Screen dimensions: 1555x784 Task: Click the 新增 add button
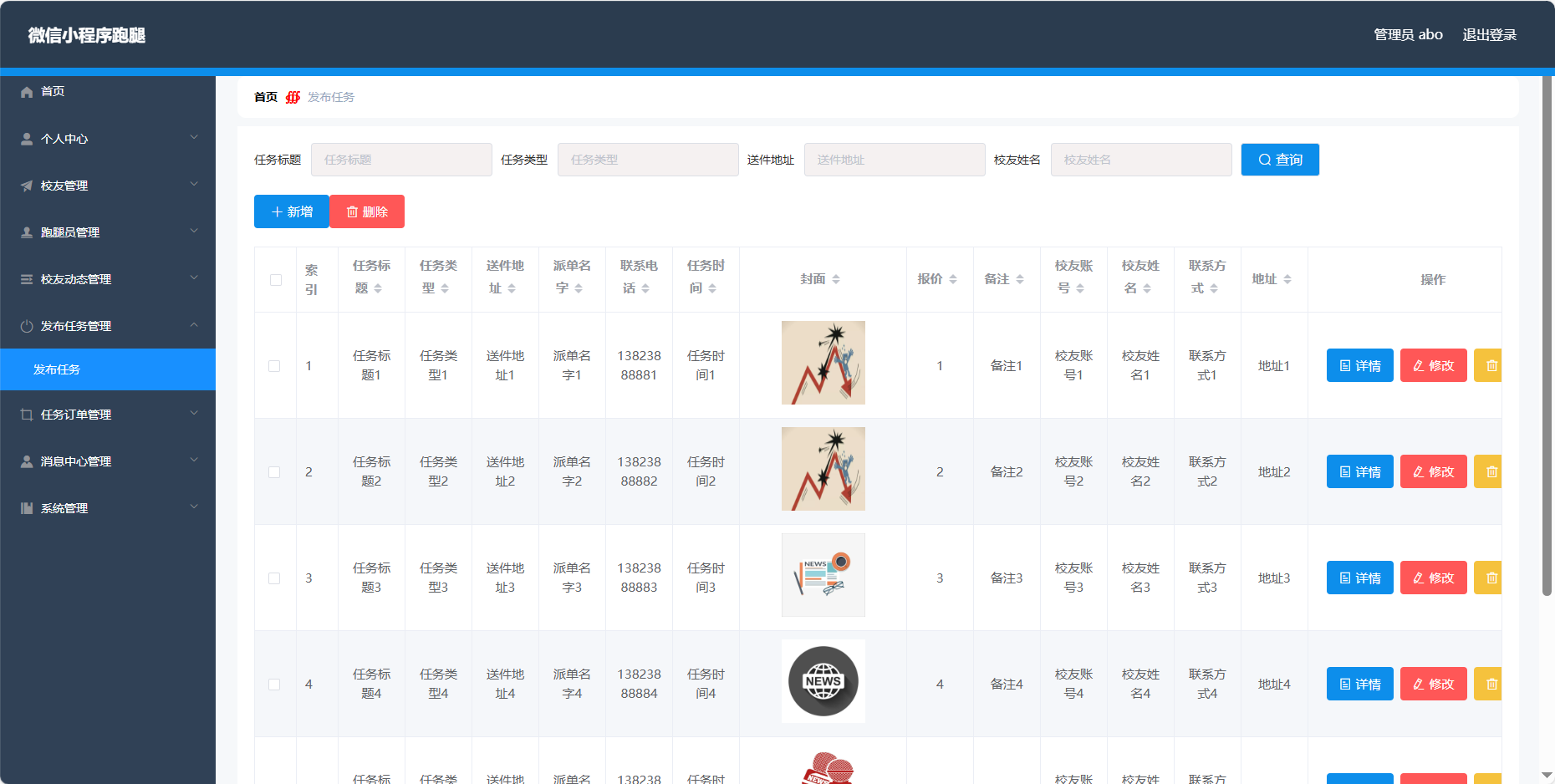click(292, 211)
